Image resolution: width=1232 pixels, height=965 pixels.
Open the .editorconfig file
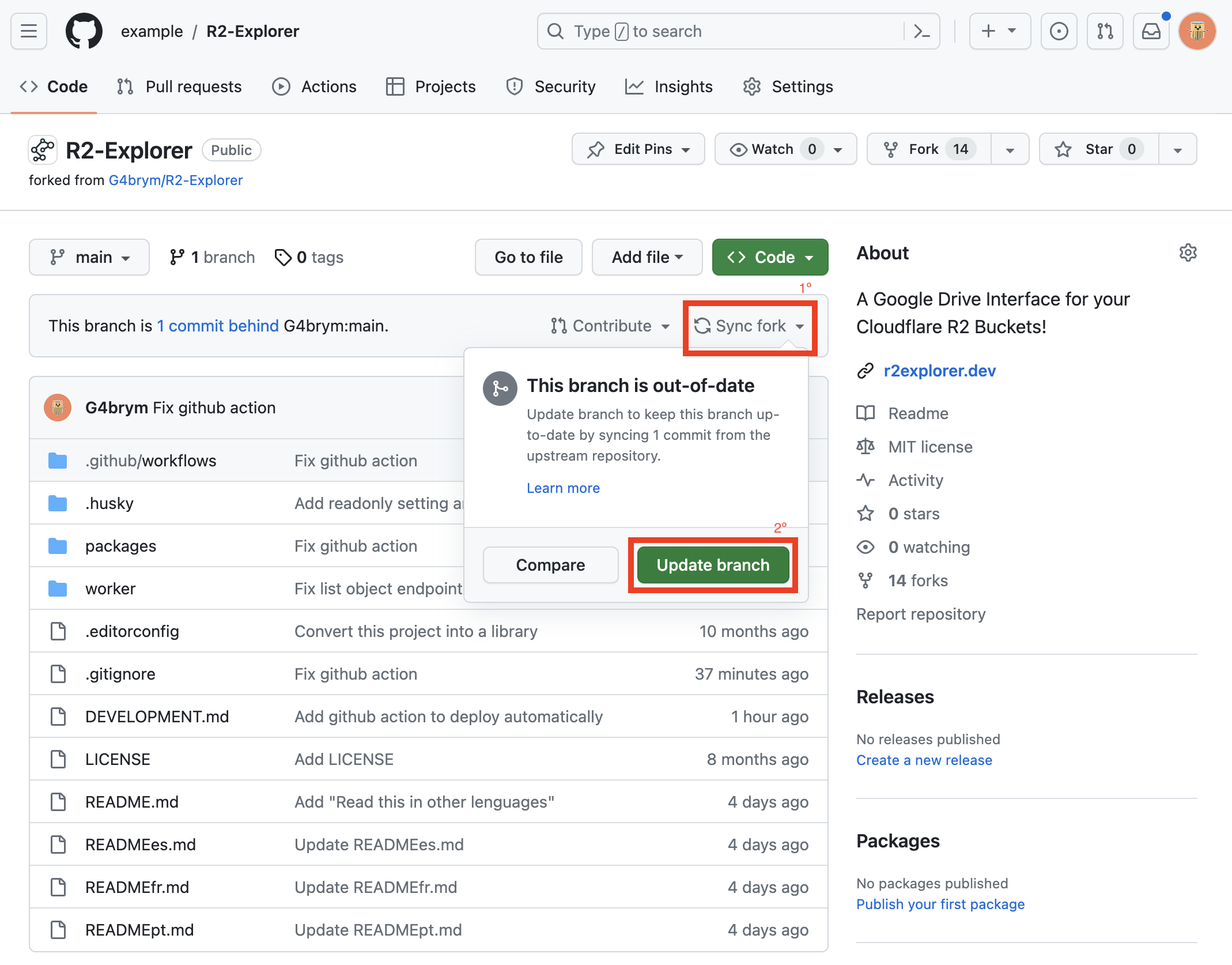[132, 631]
